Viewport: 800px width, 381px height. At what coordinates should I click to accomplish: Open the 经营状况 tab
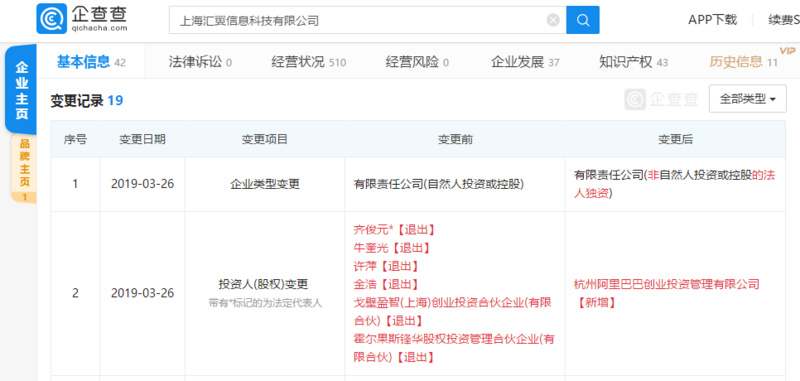(x=308, y=62)
